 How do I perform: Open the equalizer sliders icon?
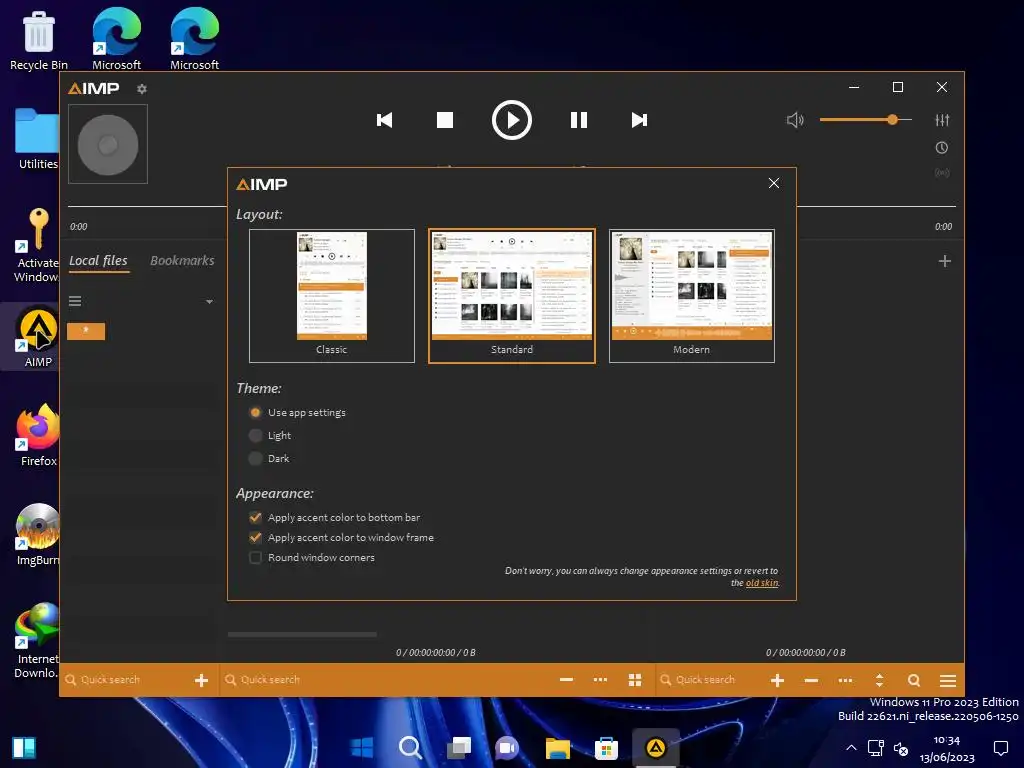point(942,120)
